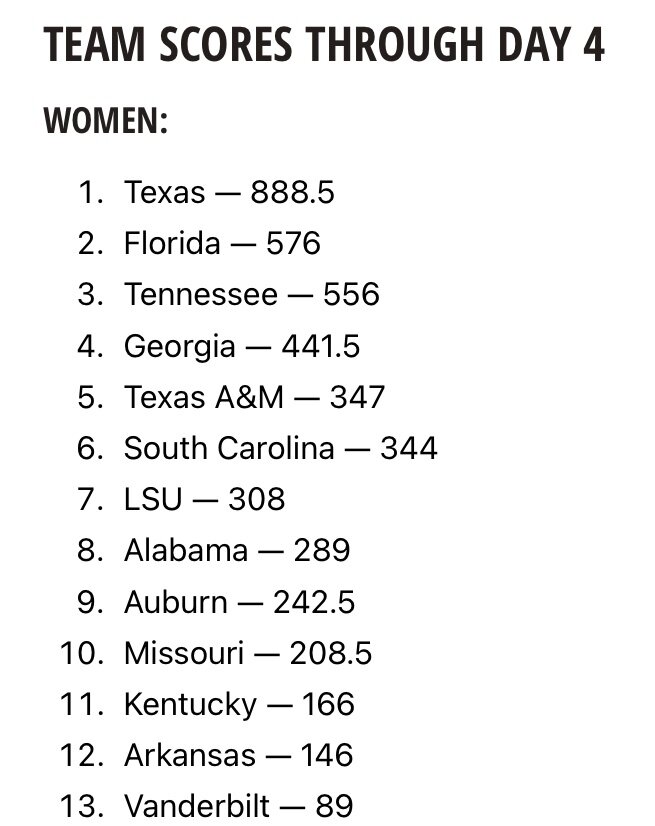Click list number 1 beside Texas
Screen dimensions: 655x826
[90, 192]
